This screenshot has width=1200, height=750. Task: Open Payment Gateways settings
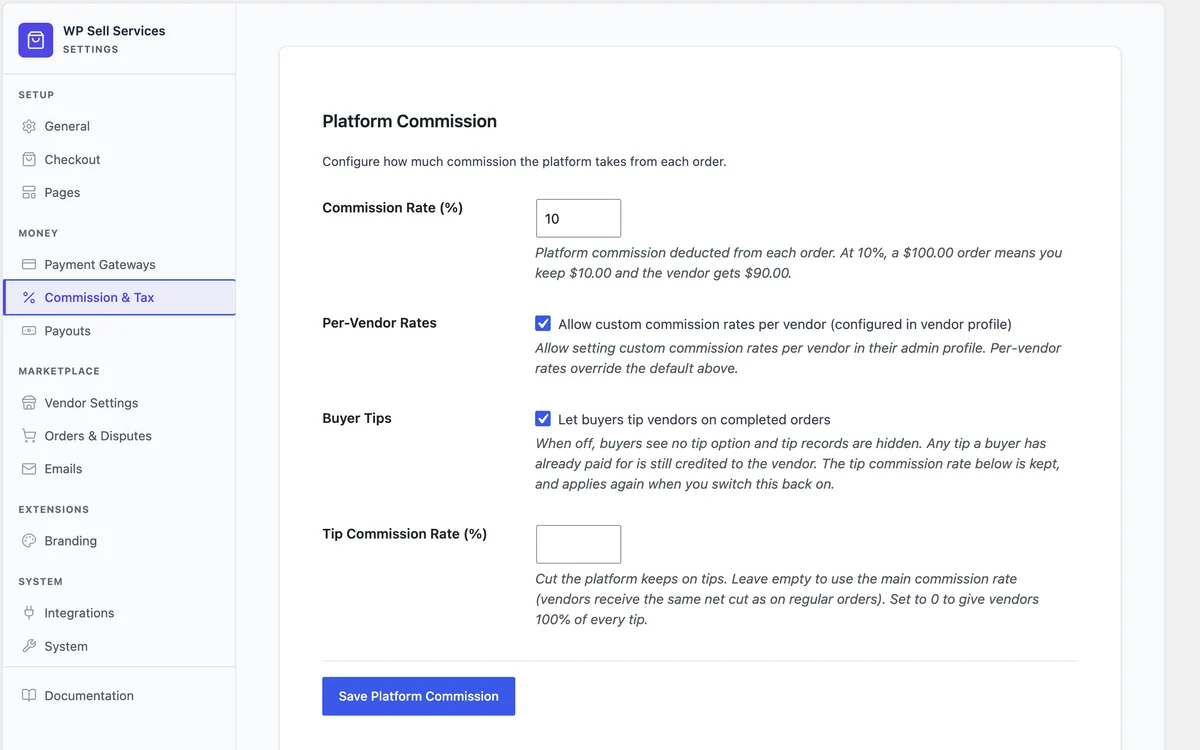[x=119, y=264]
